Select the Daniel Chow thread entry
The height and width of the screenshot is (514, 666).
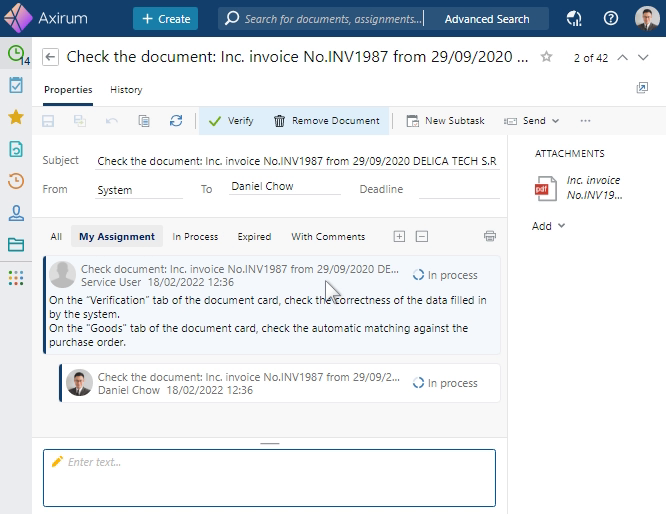point(280,383)
